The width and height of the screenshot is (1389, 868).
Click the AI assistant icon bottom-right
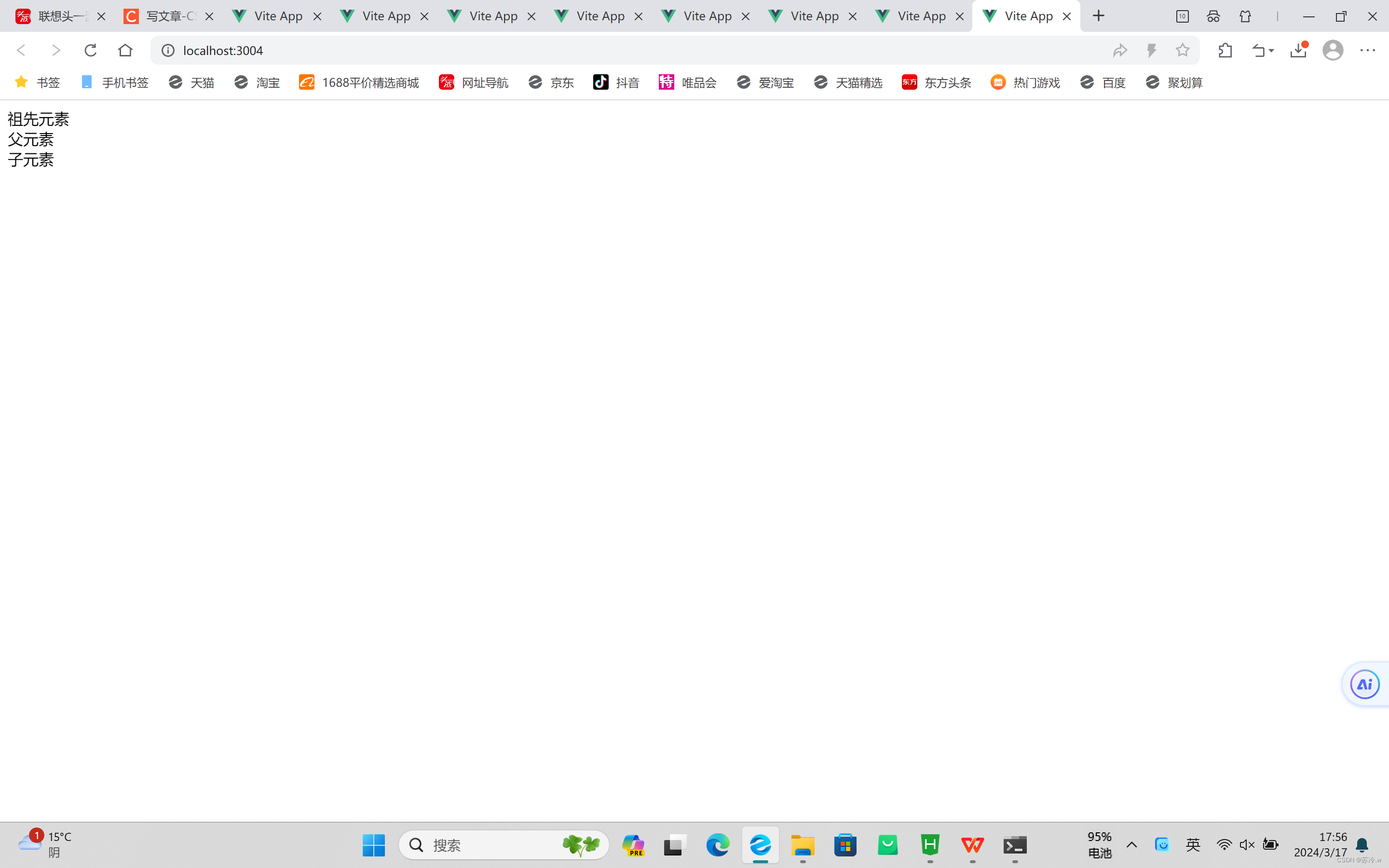(1364, 684)
